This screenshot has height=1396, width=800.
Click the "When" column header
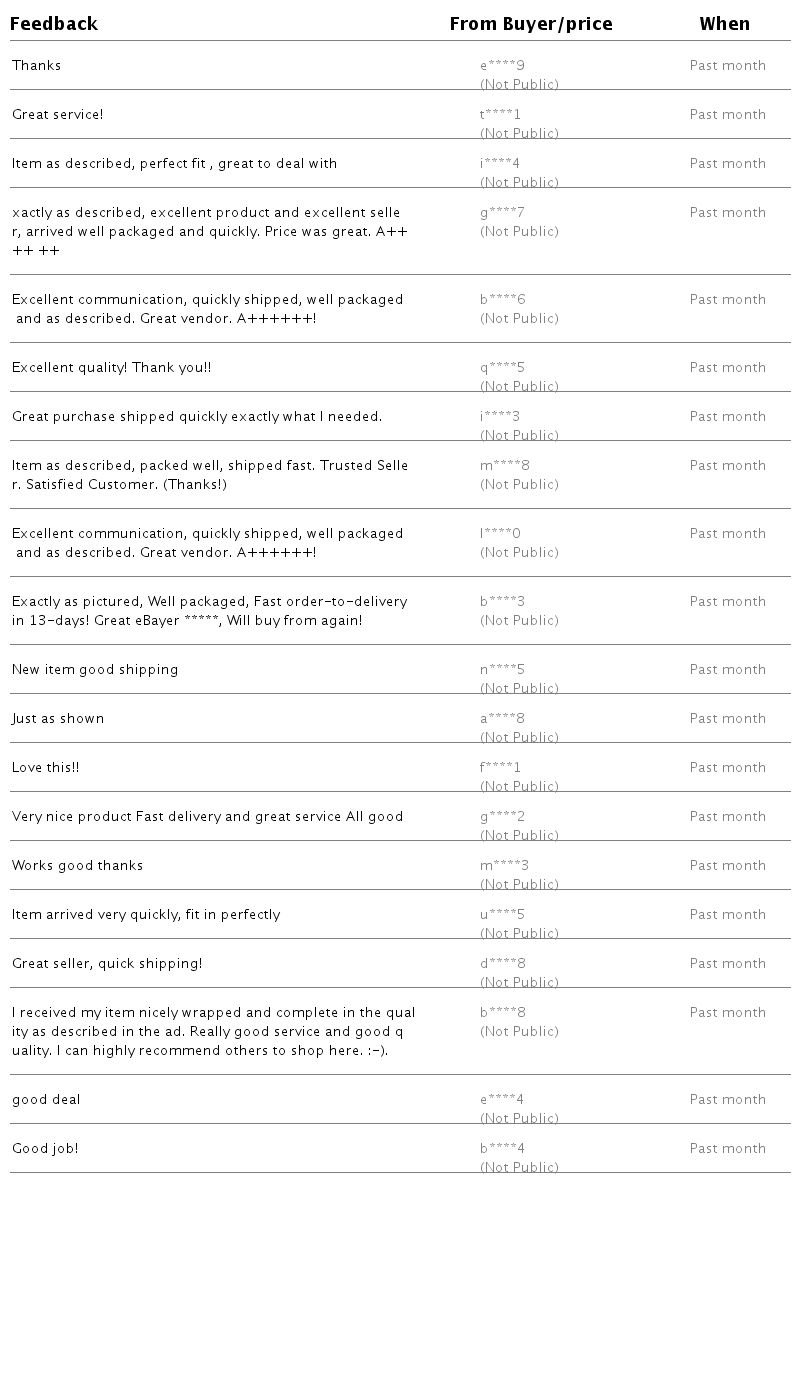coord(725,24)
